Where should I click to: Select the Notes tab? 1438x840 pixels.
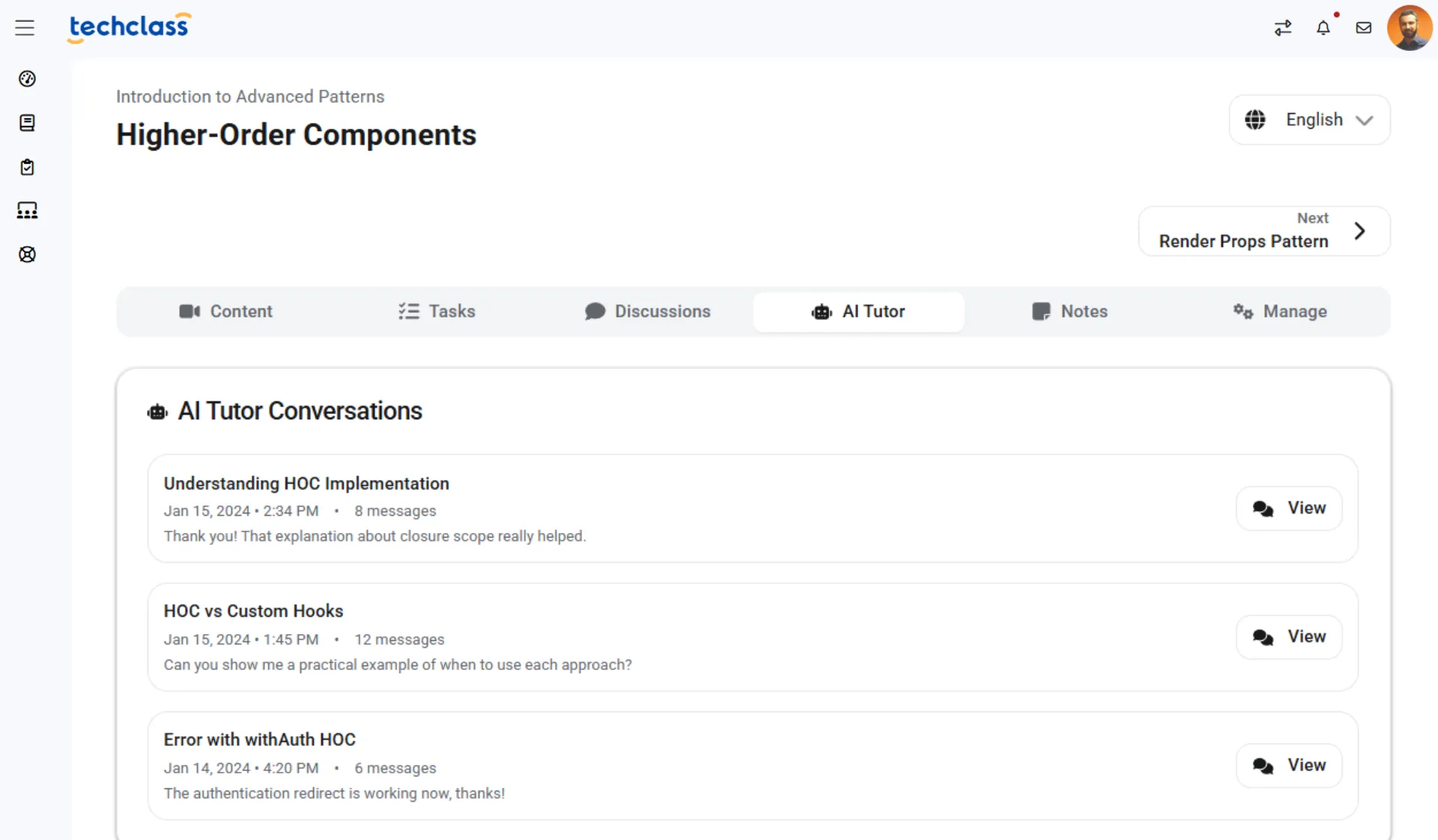pos(1070,311)
